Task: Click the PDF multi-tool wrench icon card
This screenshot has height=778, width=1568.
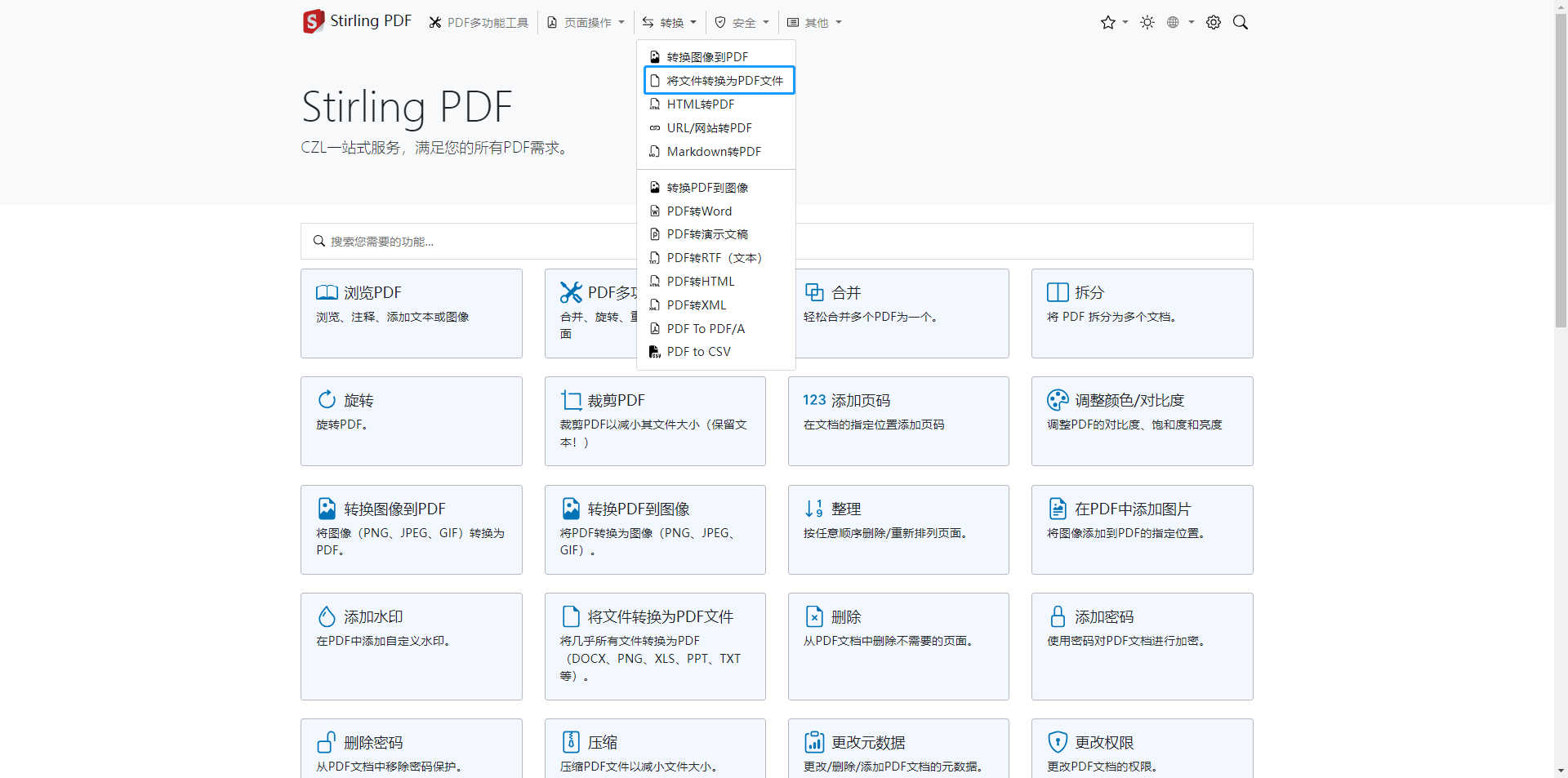Action: tap(571, 292)
